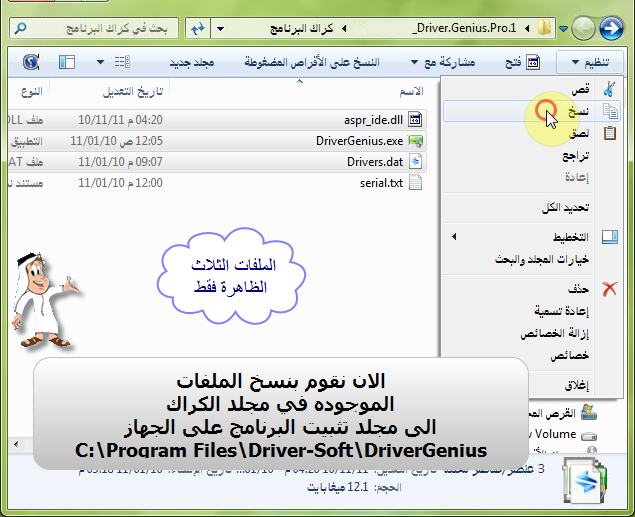Click the copy pages icon in menu
635x517 pixels.
(610, 111)
